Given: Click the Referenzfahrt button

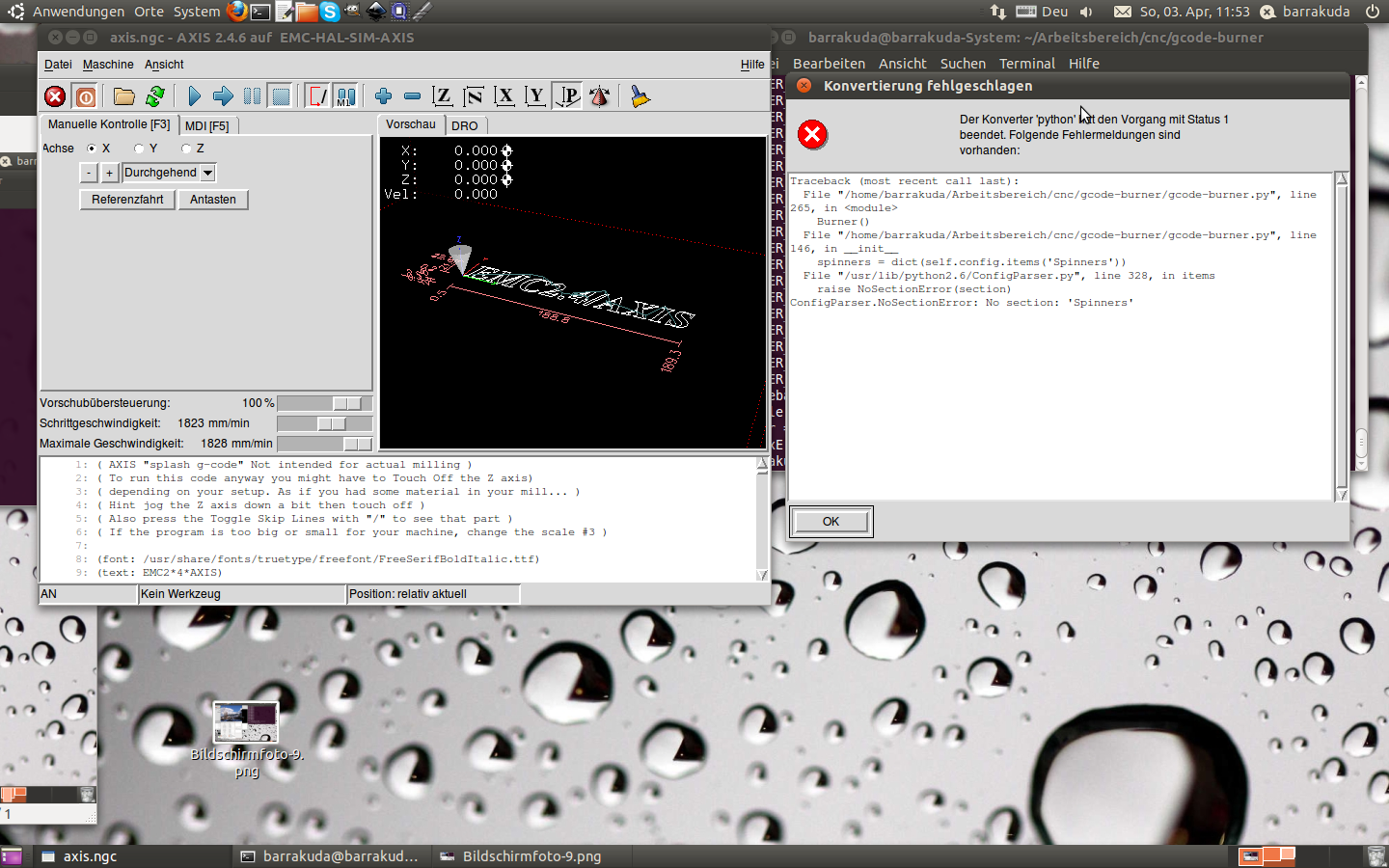Looking at the screenshot, I should click(127, 200).
